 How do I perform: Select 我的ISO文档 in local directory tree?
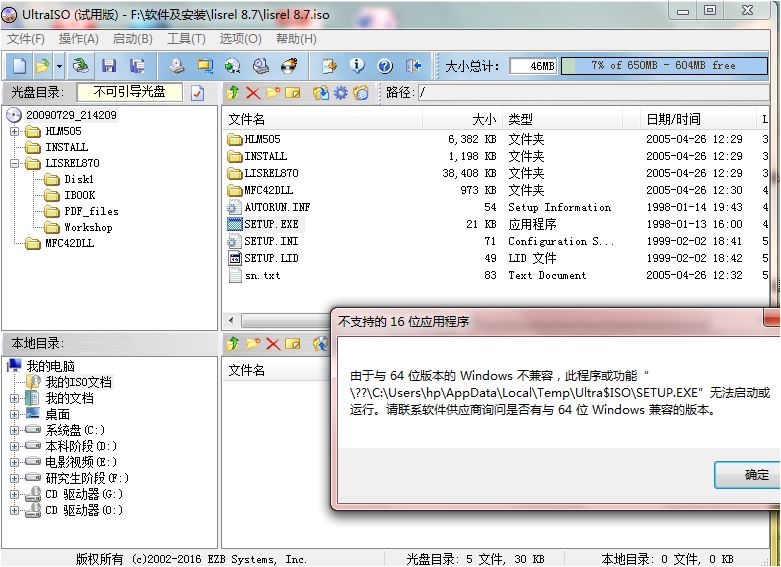[x=79, y=383]
